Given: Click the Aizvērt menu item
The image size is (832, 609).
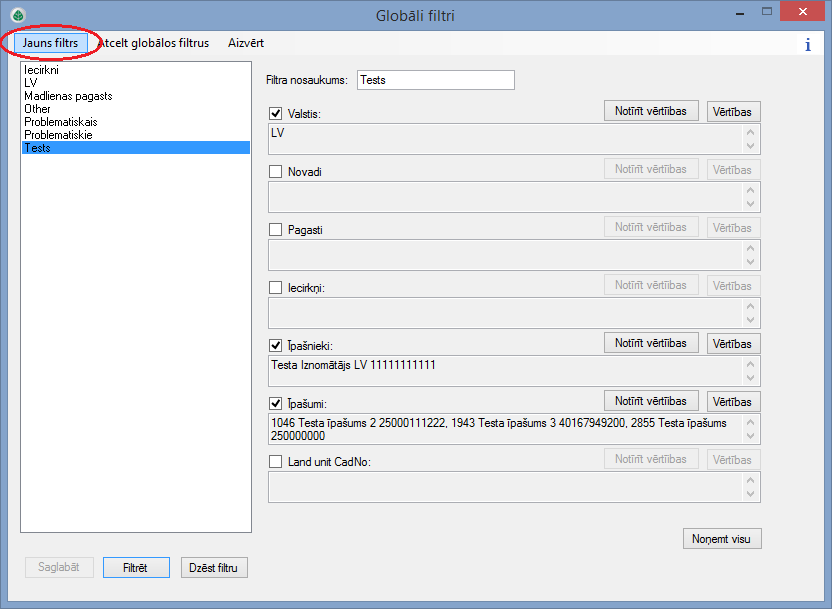Looking at the screenshot, I should click(x=246, y=44).
